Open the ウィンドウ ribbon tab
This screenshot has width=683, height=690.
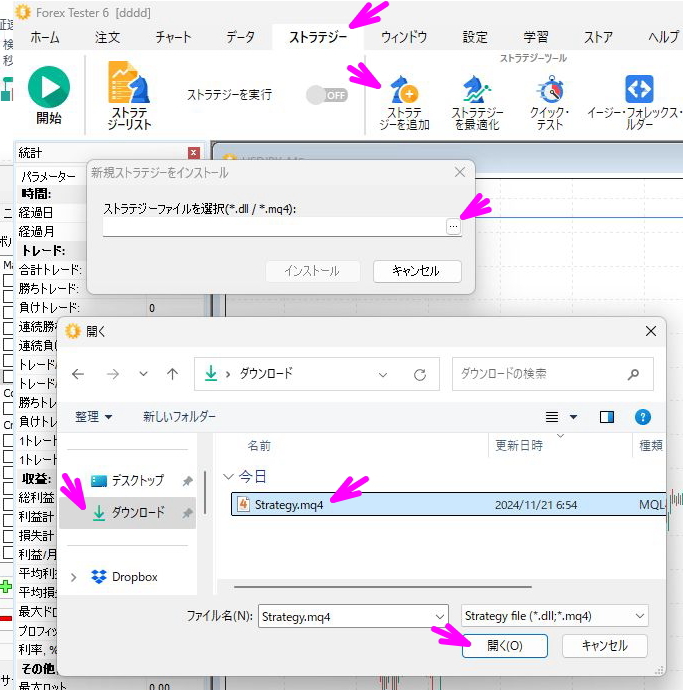pyautogui.click(x=404, y=37)
